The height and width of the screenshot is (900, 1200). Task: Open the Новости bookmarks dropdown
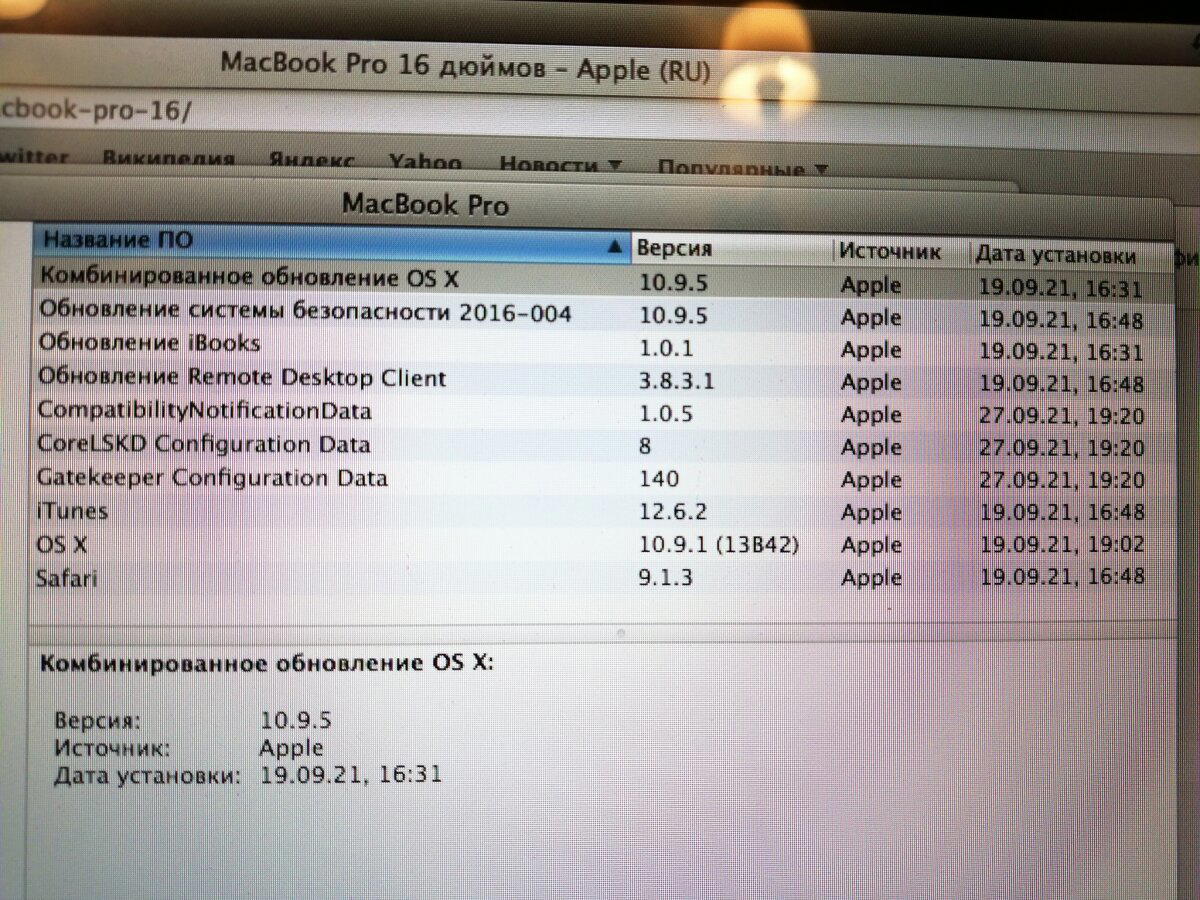point(559,164)
